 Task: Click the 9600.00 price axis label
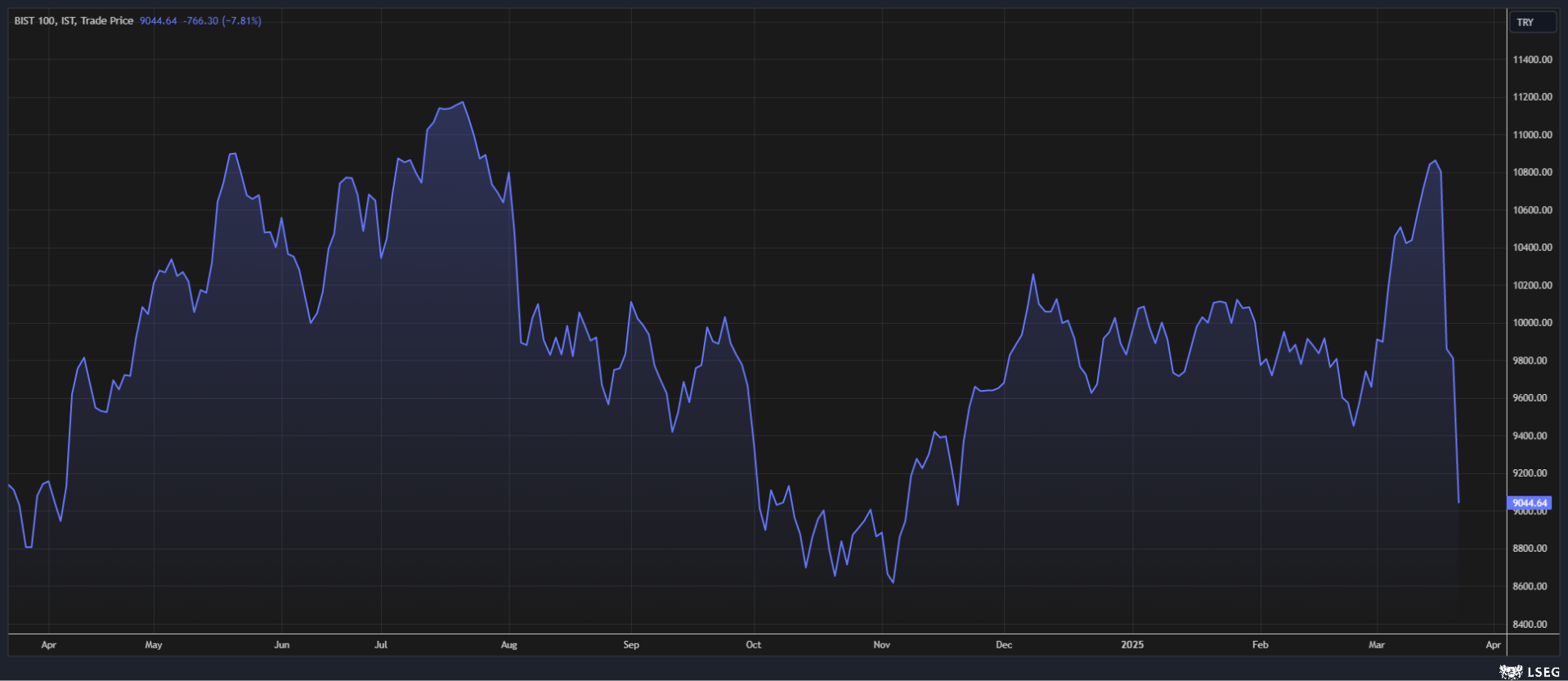coord(1530,398)
